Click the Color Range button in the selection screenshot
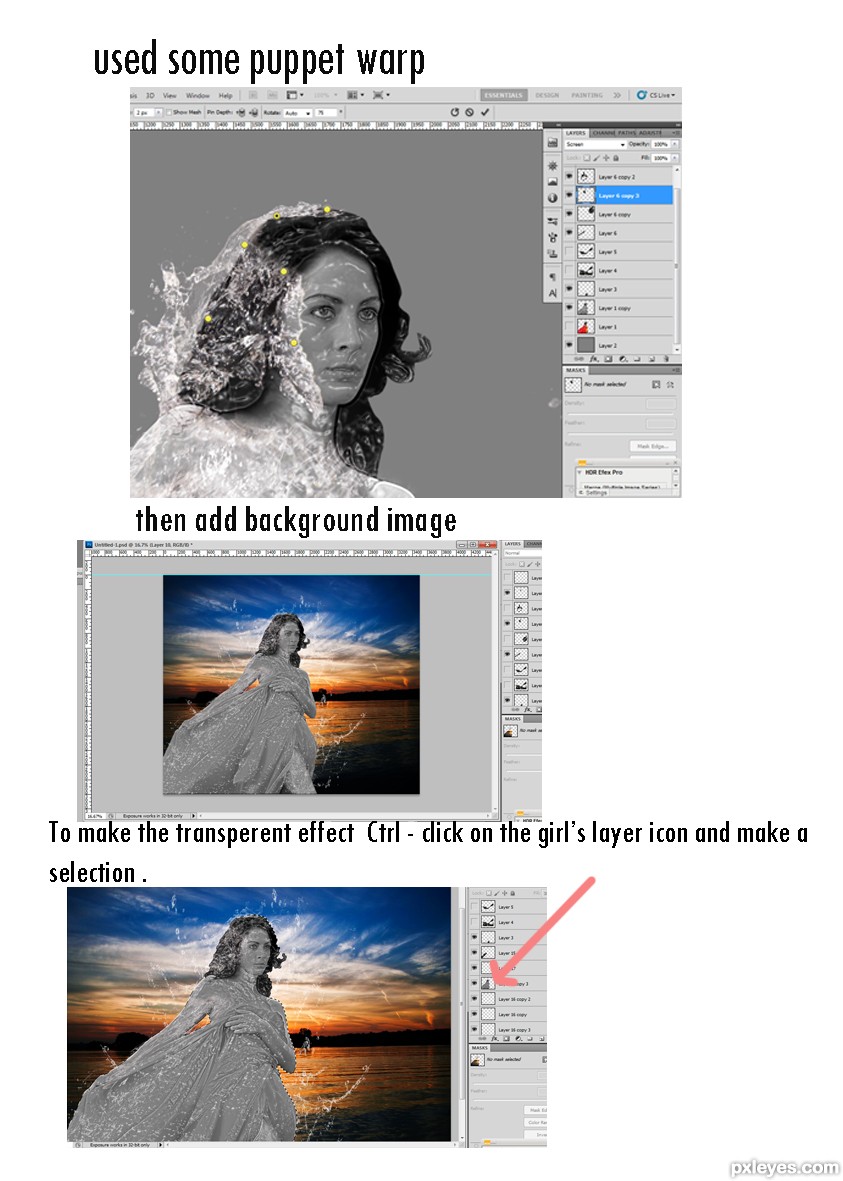843x1181 pixels. pyautogui.click(x=536, y=1123)
